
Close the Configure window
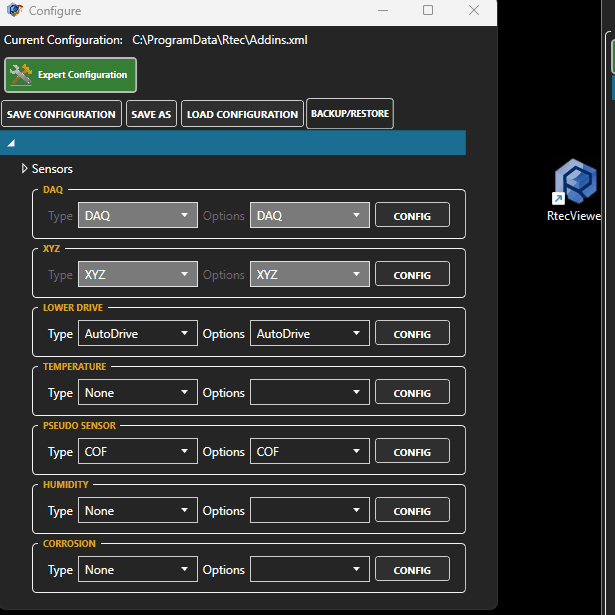click(474, 10)
